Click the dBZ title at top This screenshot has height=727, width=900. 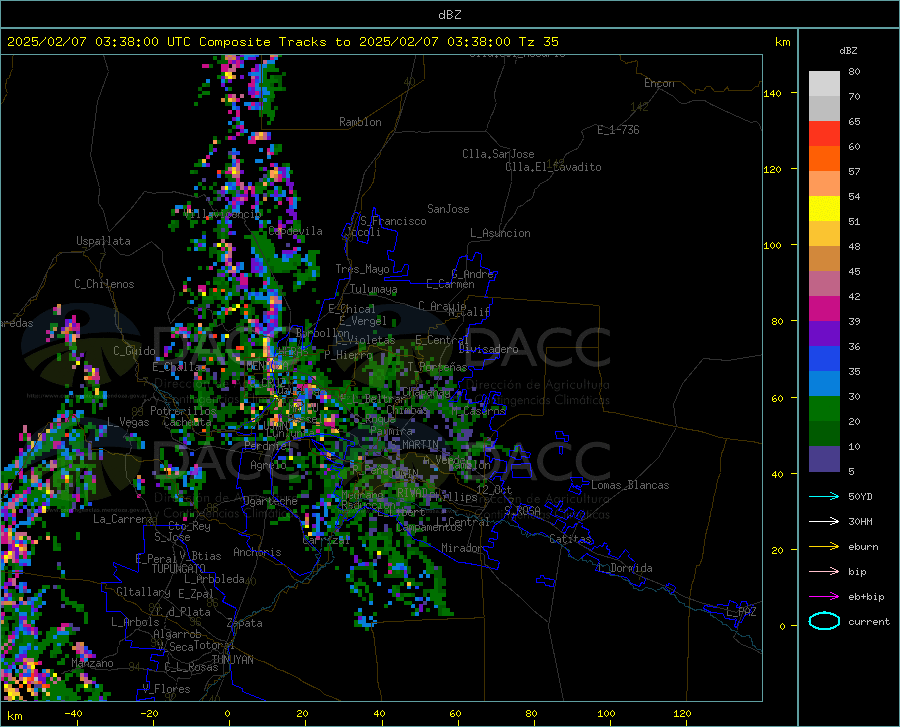pos(449,15)
